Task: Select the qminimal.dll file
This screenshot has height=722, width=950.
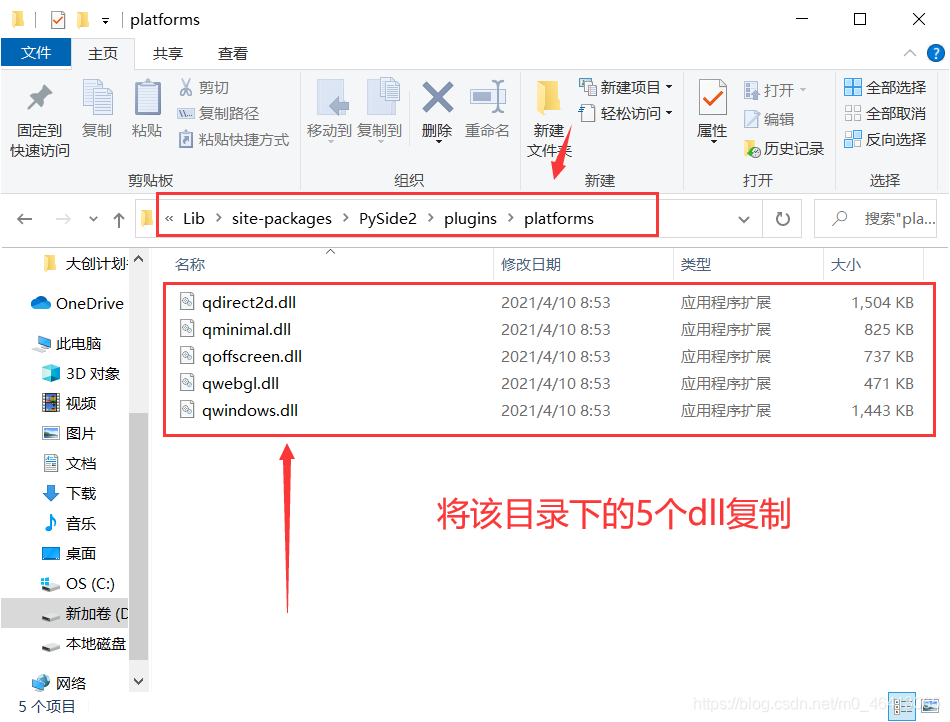Action: click(247, 330)
